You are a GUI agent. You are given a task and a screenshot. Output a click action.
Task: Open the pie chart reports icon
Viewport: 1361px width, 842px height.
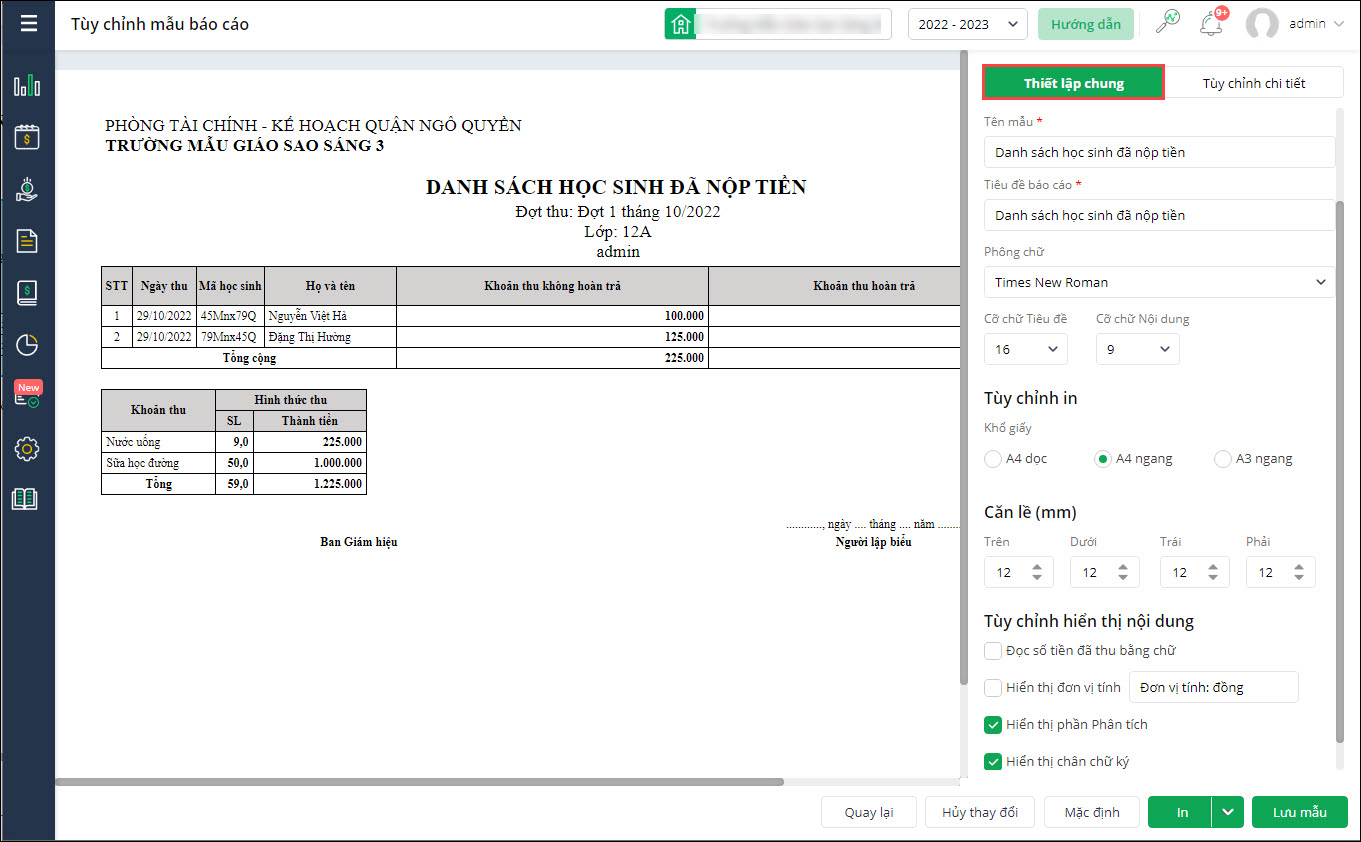pos(27,345)
